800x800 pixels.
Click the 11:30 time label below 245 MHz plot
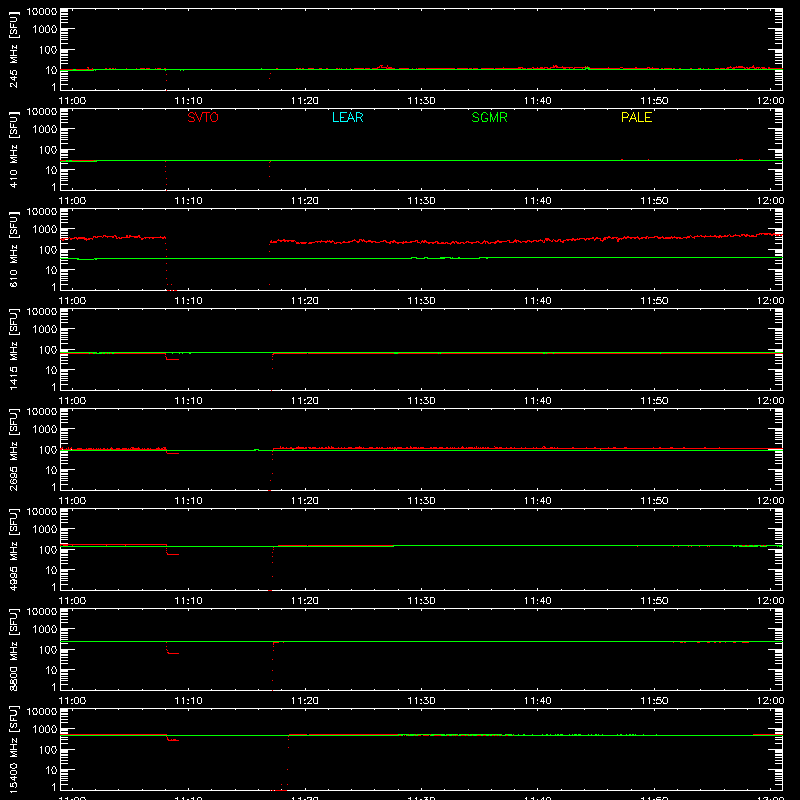tap(421, 101)
